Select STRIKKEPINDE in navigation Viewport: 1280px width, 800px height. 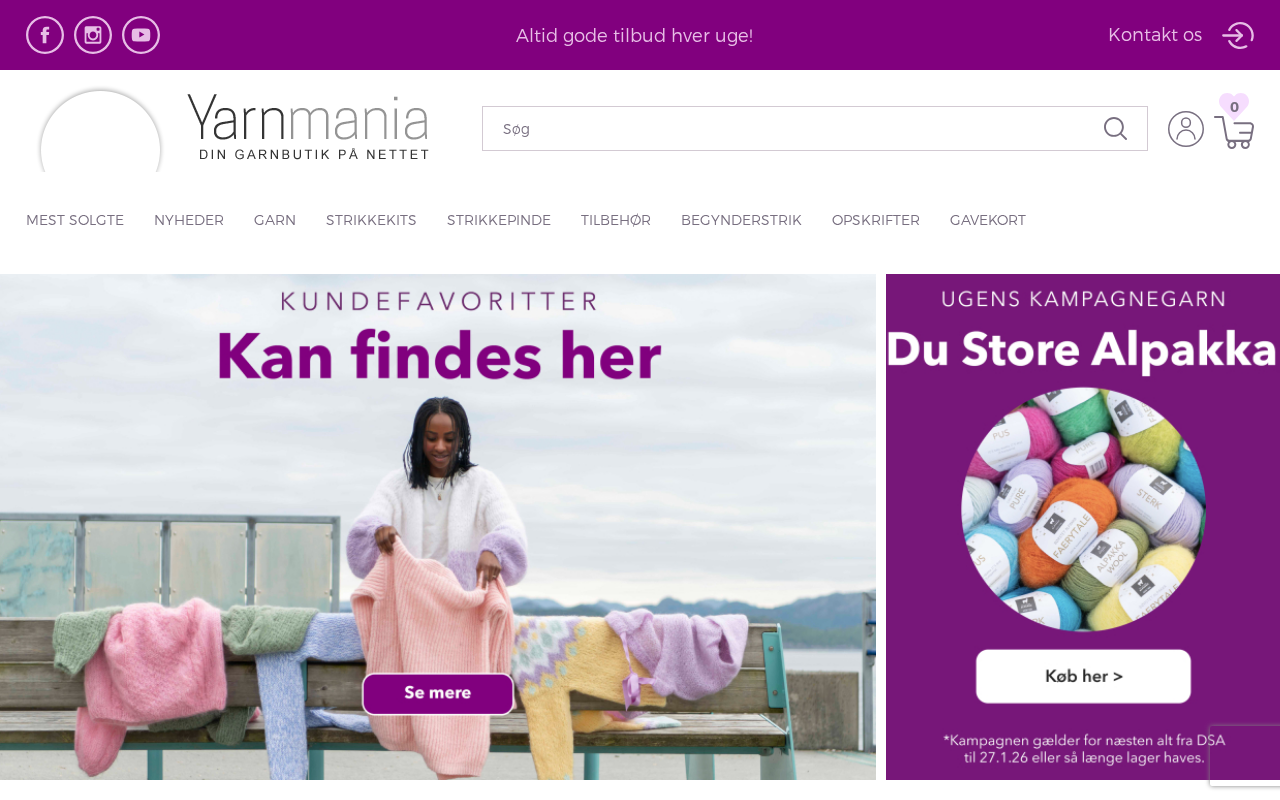point(499,220)
